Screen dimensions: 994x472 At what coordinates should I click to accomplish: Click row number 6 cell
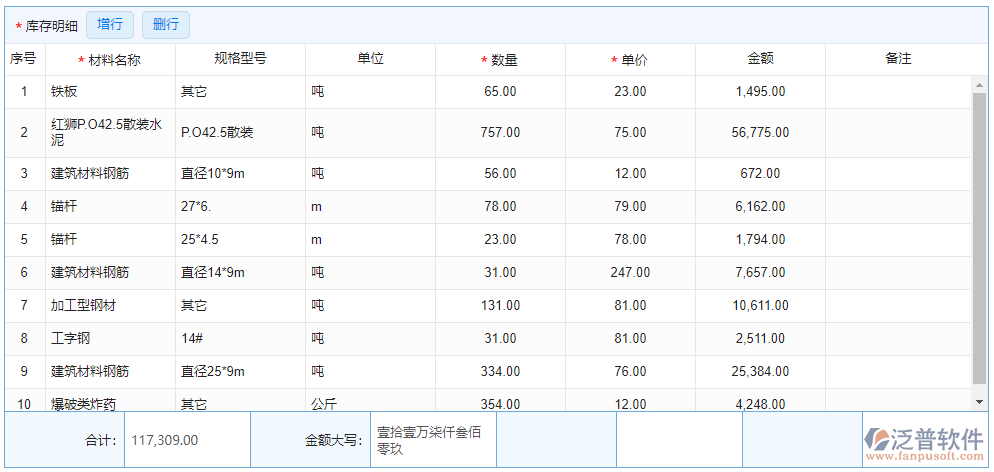(25, 272)
